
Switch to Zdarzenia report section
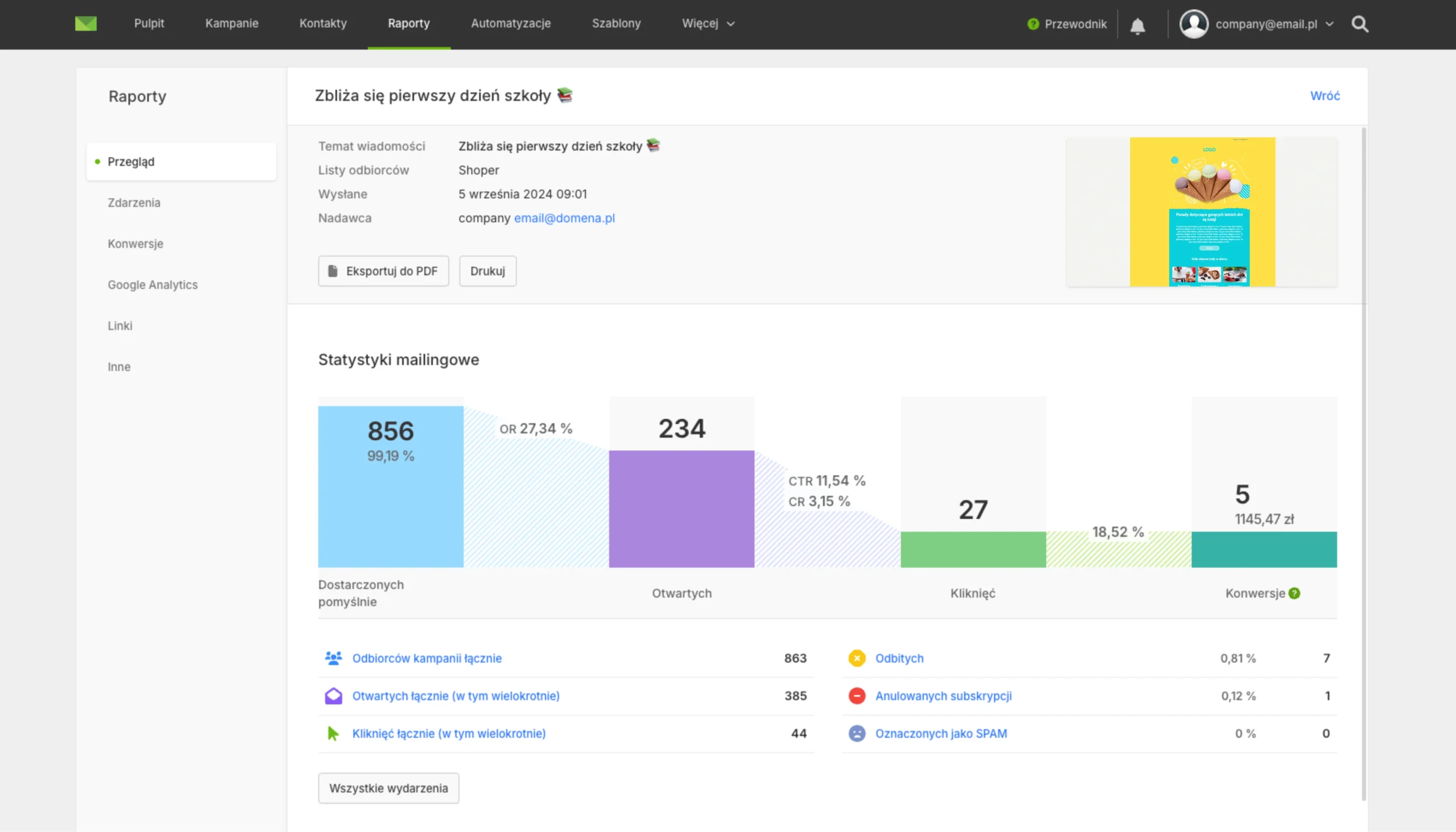tap(134, 203)
